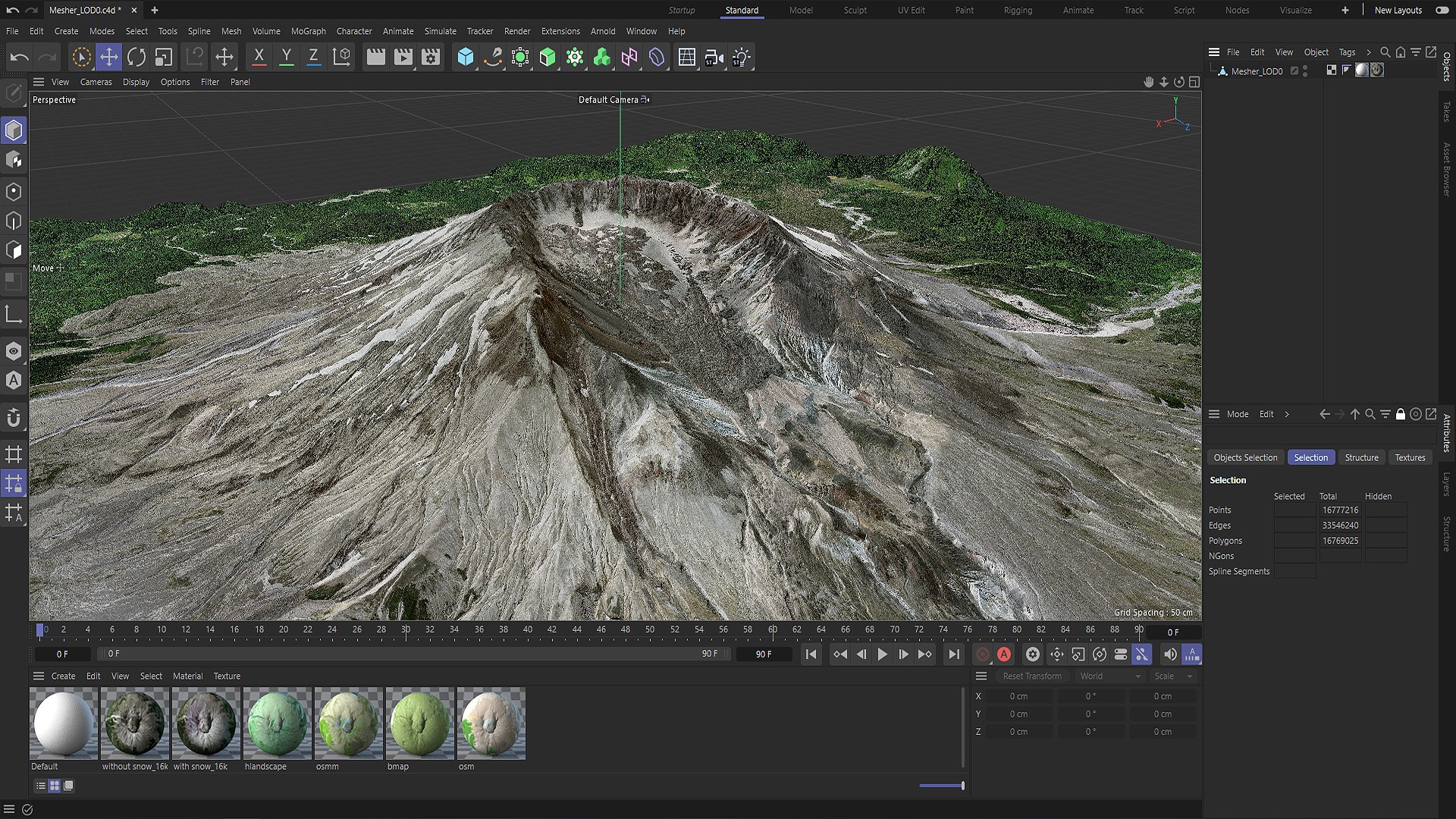Open the Object Manager hamburger menu

(x=1214, y=52)
